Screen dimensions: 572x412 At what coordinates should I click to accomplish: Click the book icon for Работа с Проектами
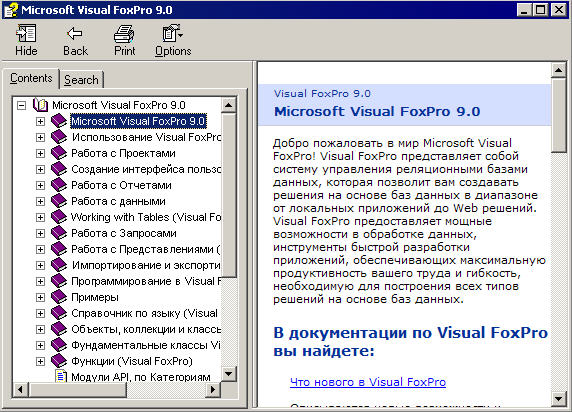click(59, 153)
